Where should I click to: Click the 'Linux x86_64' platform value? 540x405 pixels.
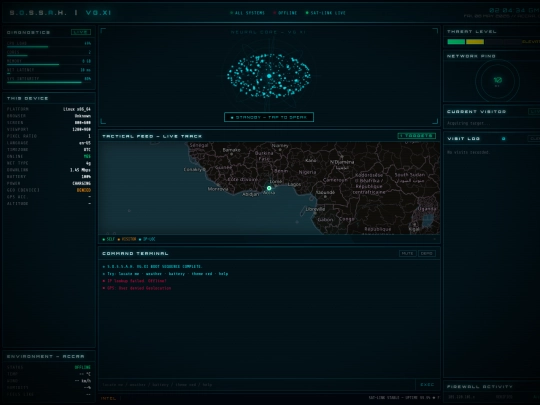pos(77,109)
